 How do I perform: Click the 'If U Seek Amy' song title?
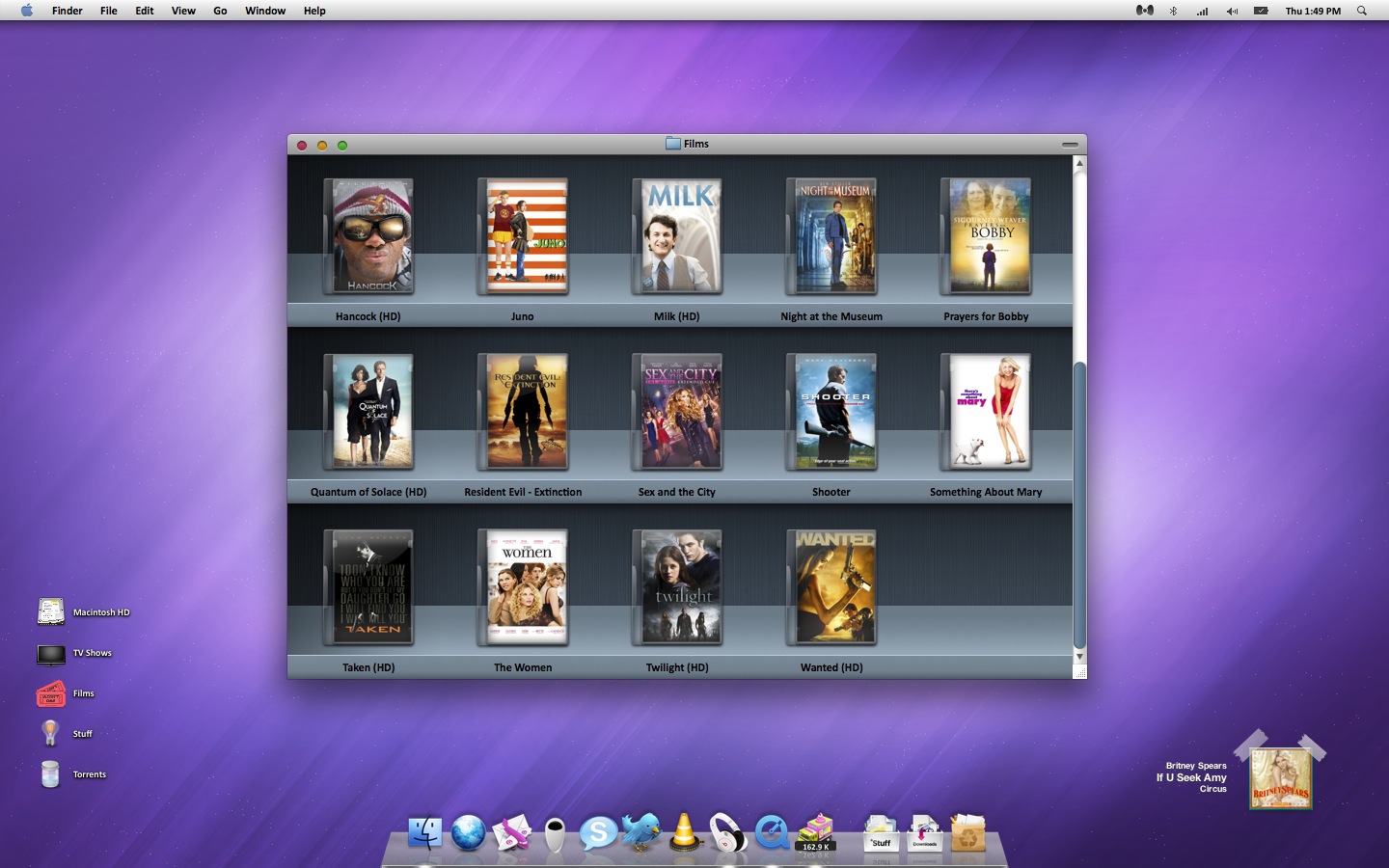point(1191,777)
